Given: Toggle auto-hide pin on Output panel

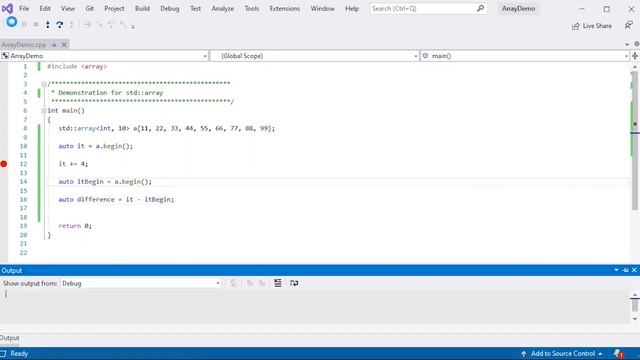Looking at the screenshot, I should [626, 270].
